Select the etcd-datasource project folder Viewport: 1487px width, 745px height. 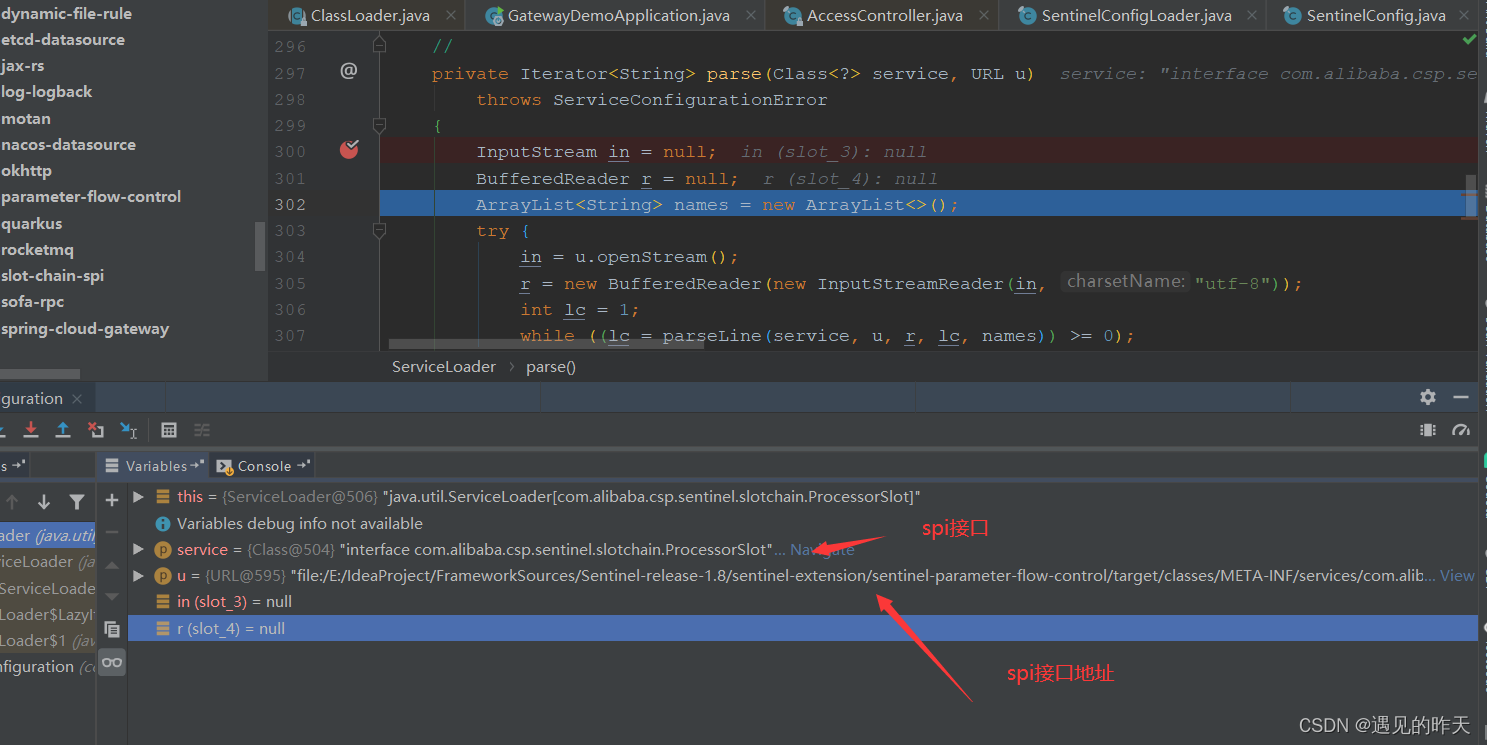(x=63, y=39)
